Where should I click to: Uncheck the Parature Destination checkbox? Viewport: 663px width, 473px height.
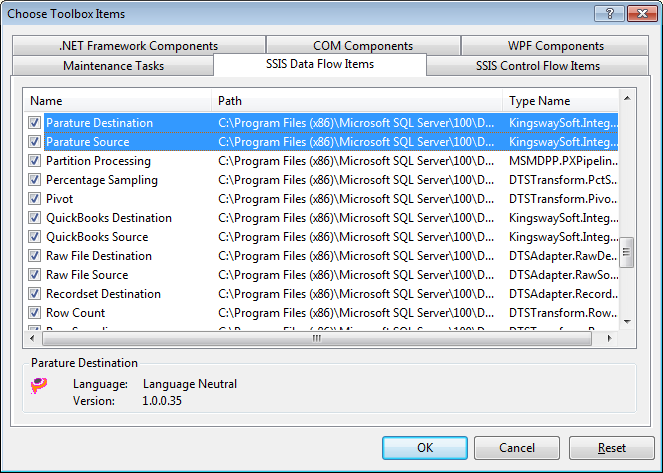coord(34,123)
